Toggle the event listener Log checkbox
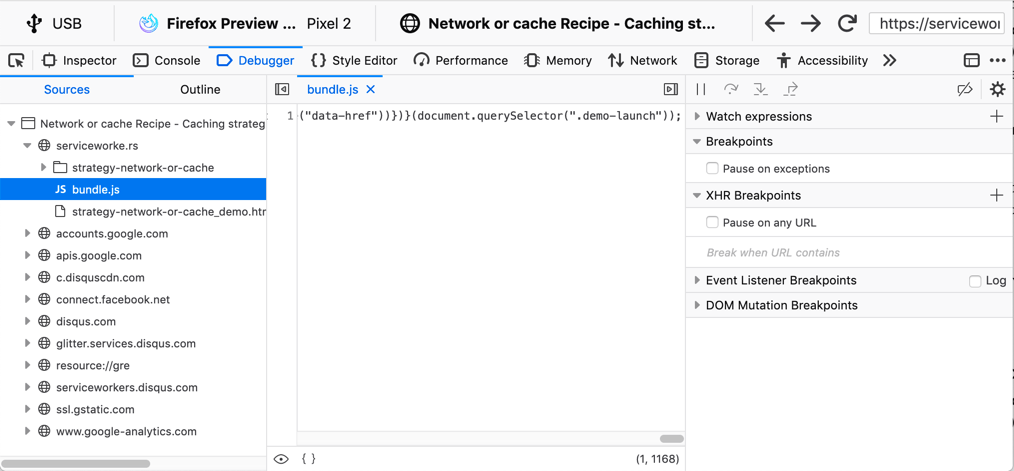1014x471 pixels. [x=975, y=281]
